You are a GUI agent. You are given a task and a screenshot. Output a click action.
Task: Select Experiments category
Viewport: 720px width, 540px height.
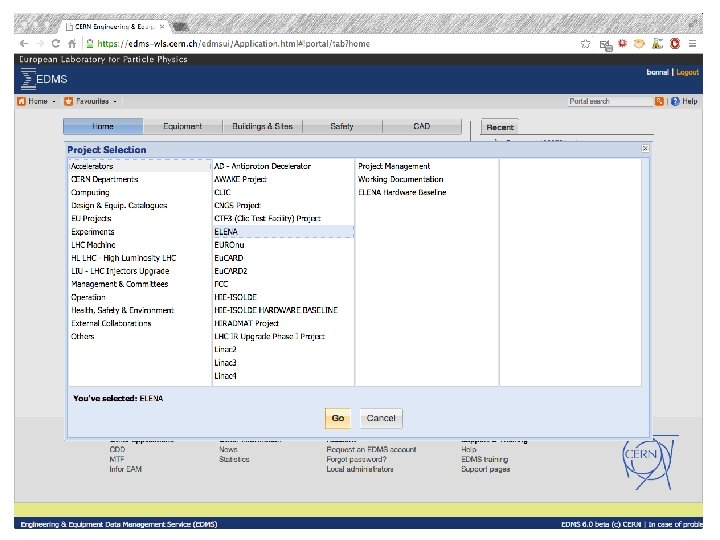pyautogui.click(x=140, y=232)
